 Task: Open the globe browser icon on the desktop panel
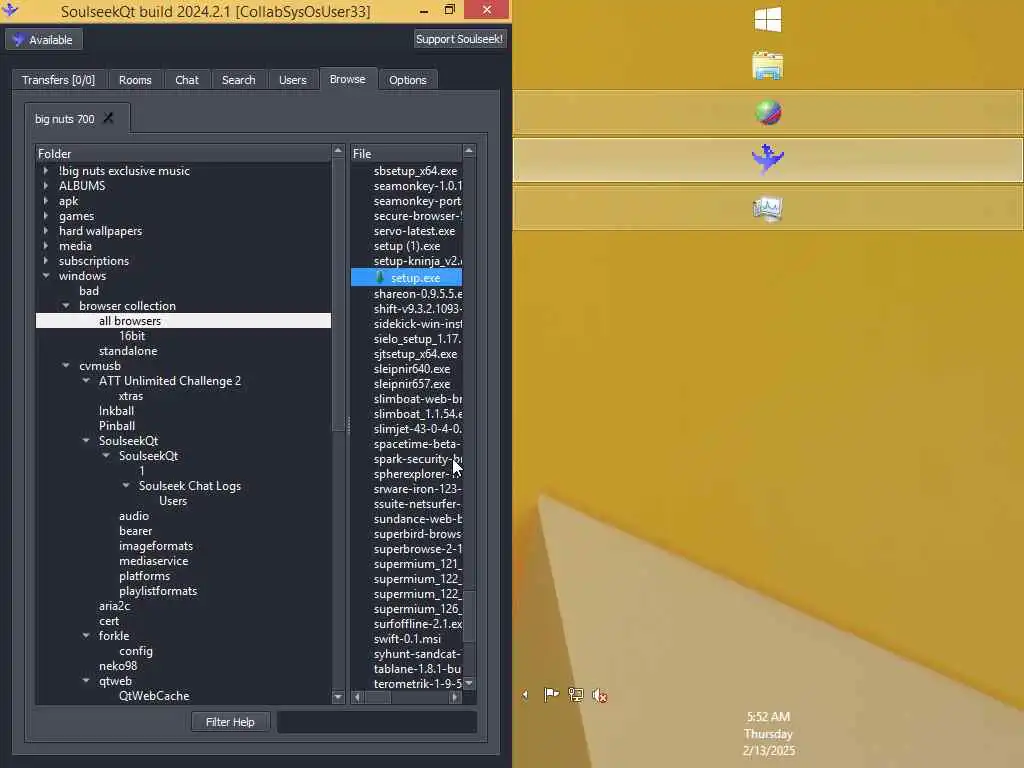click(768, 112)
